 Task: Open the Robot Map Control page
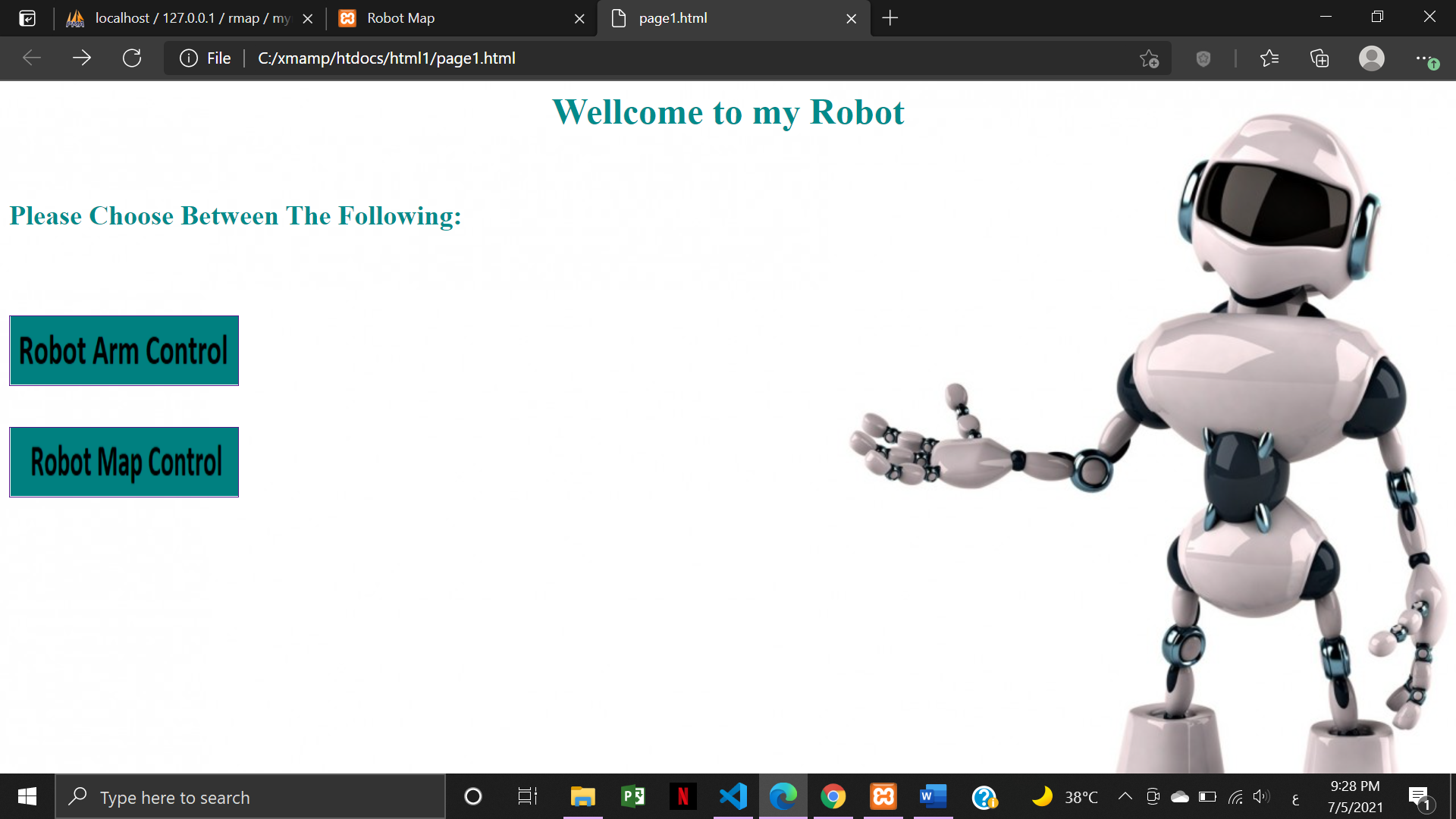(124, 462)
